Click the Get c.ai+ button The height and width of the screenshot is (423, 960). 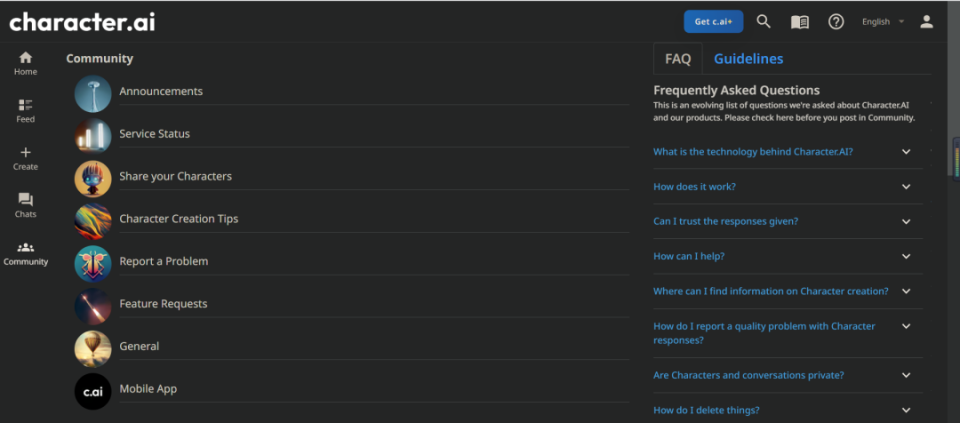[713, 21]
